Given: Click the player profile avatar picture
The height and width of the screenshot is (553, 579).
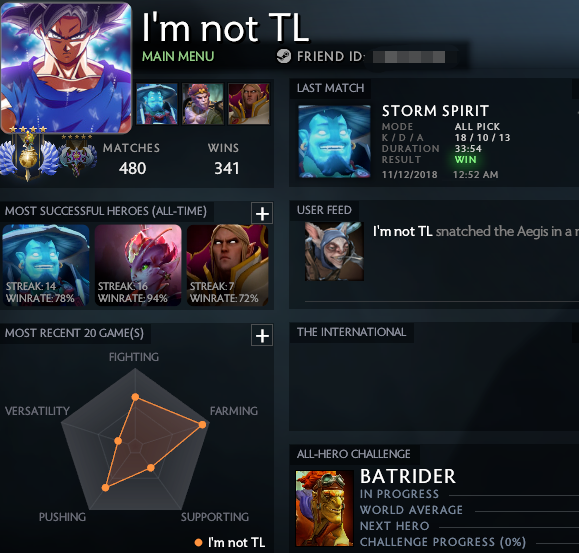Looking at the screenshot, I should click(66, 68).
